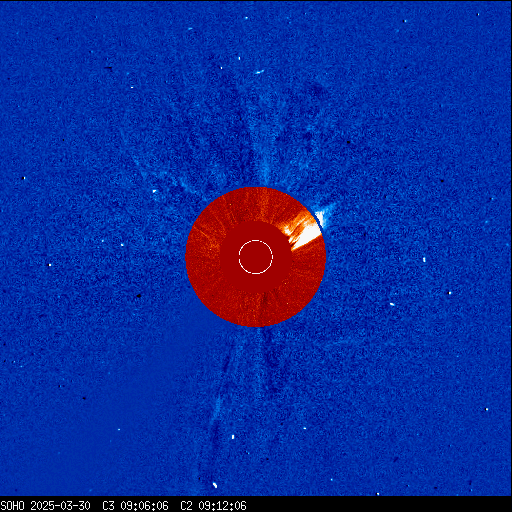Click the white circle outlining the Sun
The width and height of the screenshot is (512, 512).
256,257
